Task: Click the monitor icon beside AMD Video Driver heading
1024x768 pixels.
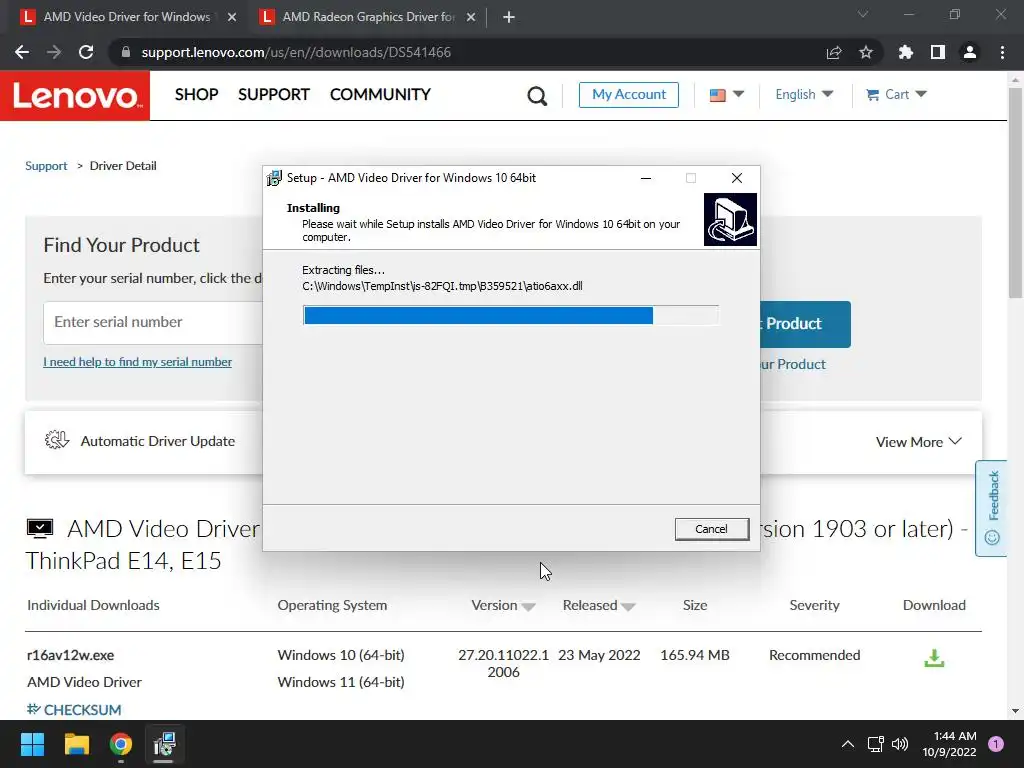Action: click(40, 528)
